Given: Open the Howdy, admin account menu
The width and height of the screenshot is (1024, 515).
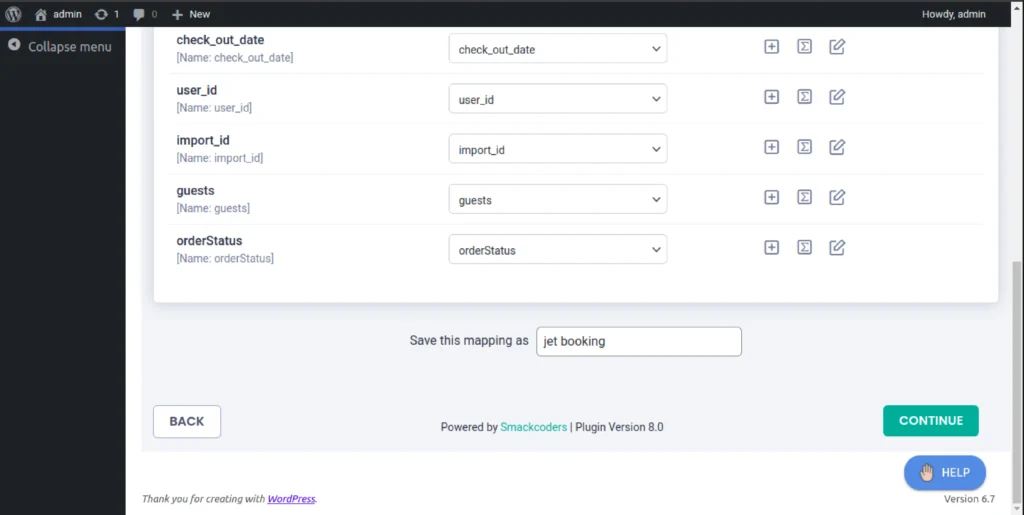Looking at the screenshot, I should pyautogui.click(x=953, y=14).
